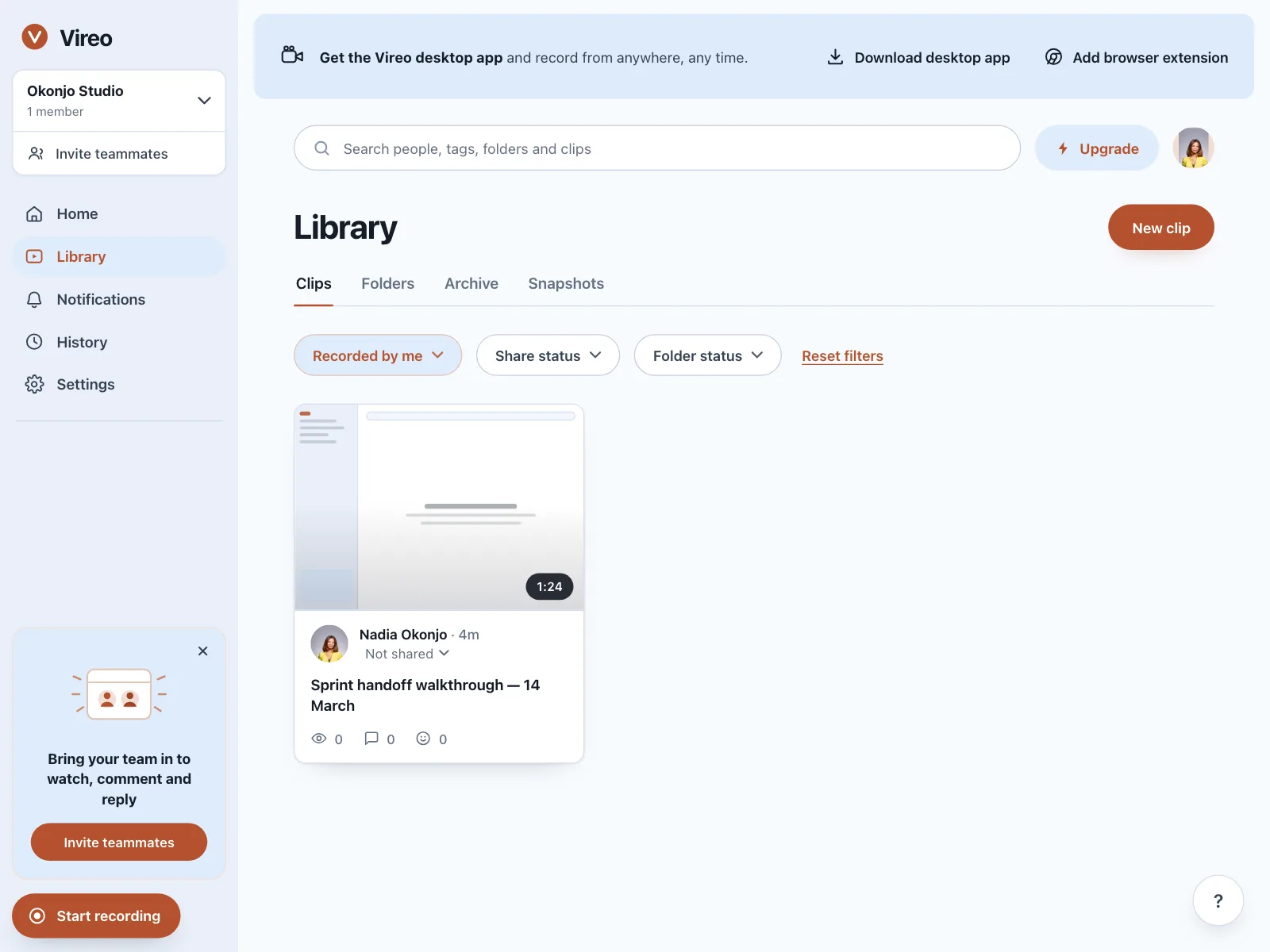The width and height of the screenshot is (1270, 952).
Task: Click Add browser extension
Action: [x=1137, y=58]
